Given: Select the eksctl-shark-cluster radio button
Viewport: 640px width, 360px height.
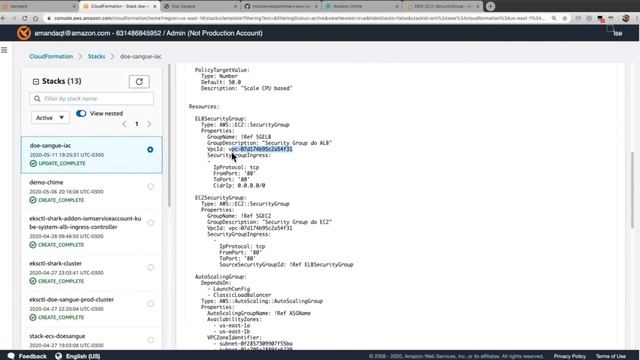Looking at the screenshot, I should click(151, 267).
